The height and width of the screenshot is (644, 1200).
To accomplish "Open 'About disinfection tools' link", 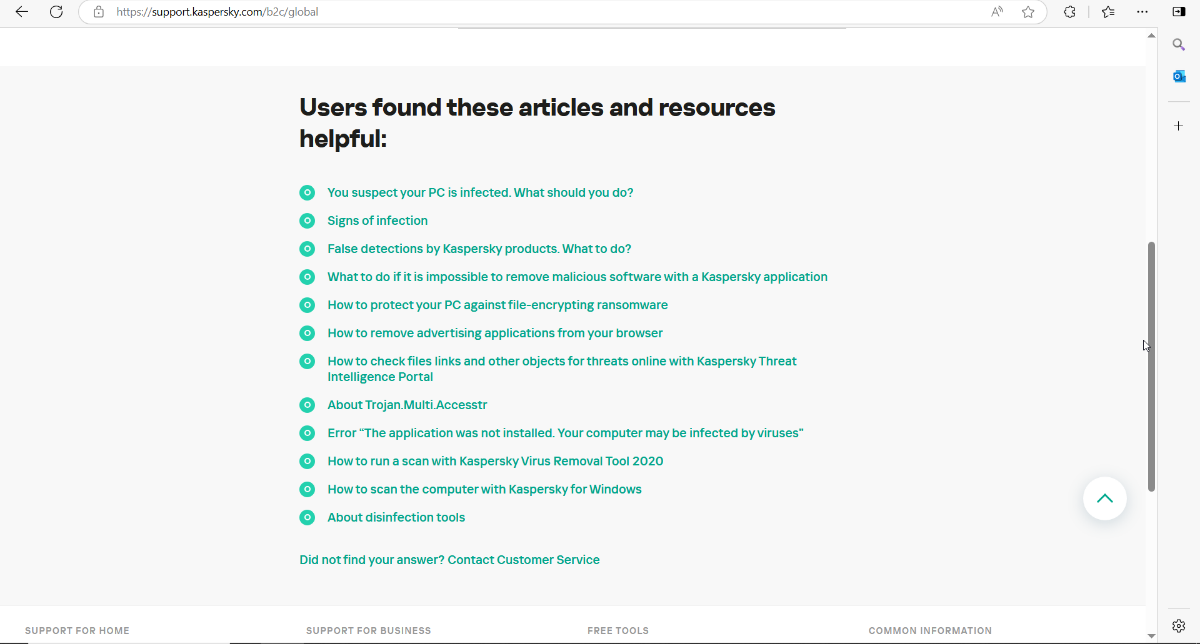I will pos(396,517).
